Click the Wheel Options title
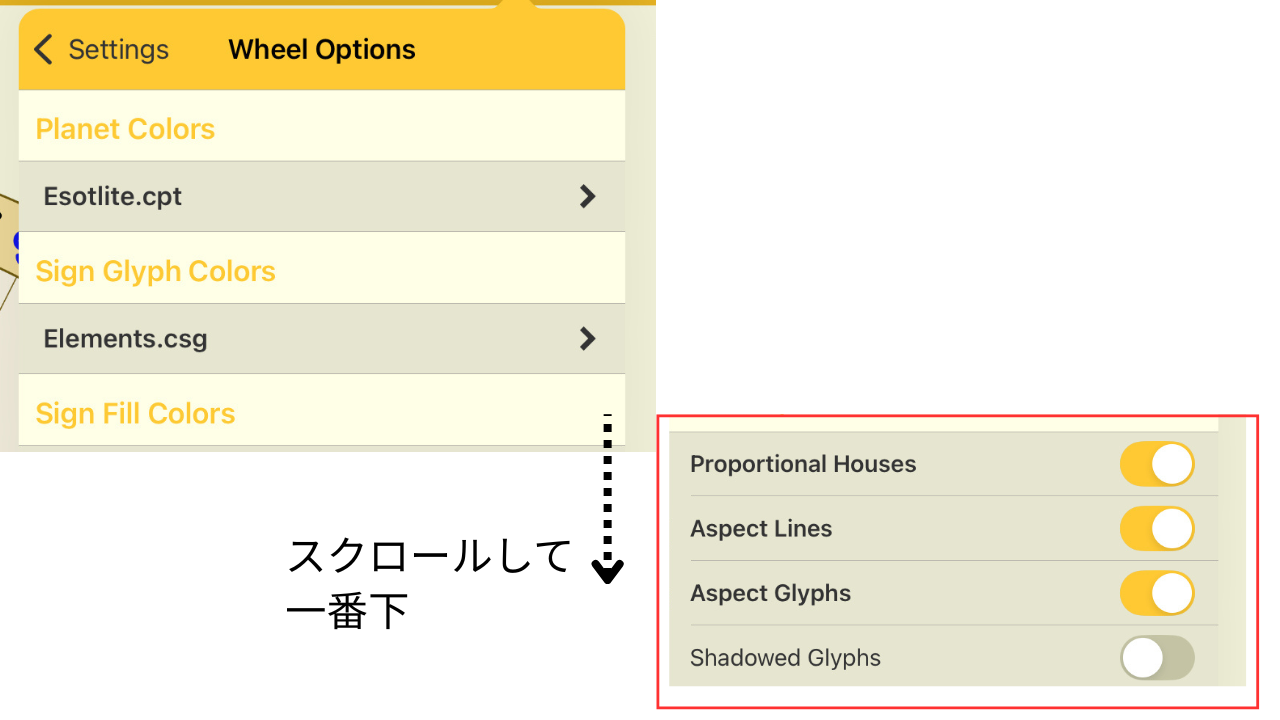The height and width of the screenshot is (720, 1280). click(x=321, y=50)
